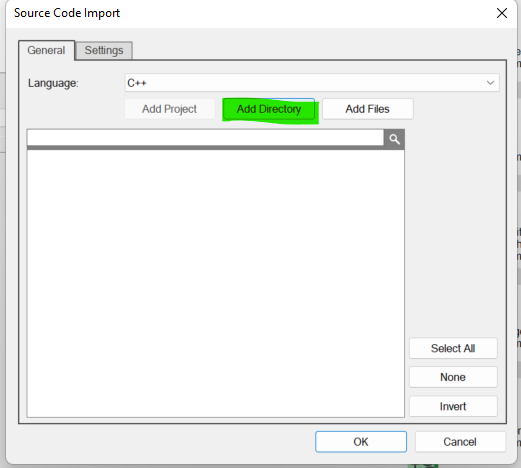The height and width of the screenshot is (468, 521).
Task: Click the magnifier search icon
Action: [394, 139]
